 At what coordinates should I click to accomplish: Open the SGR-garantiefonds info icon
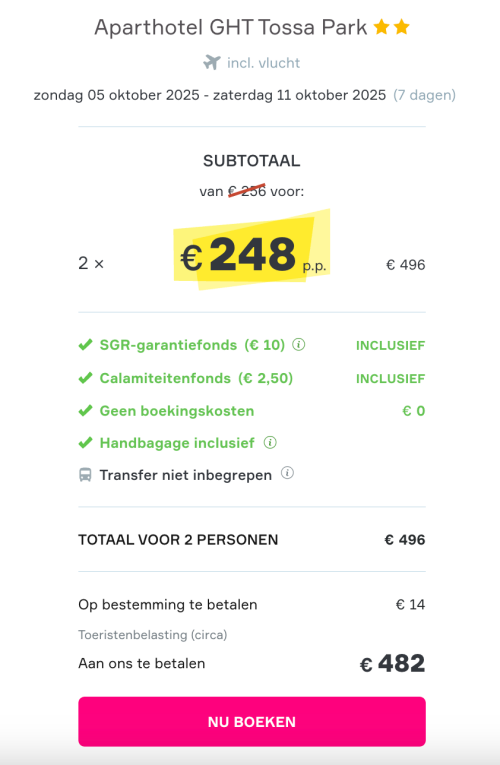299,344
